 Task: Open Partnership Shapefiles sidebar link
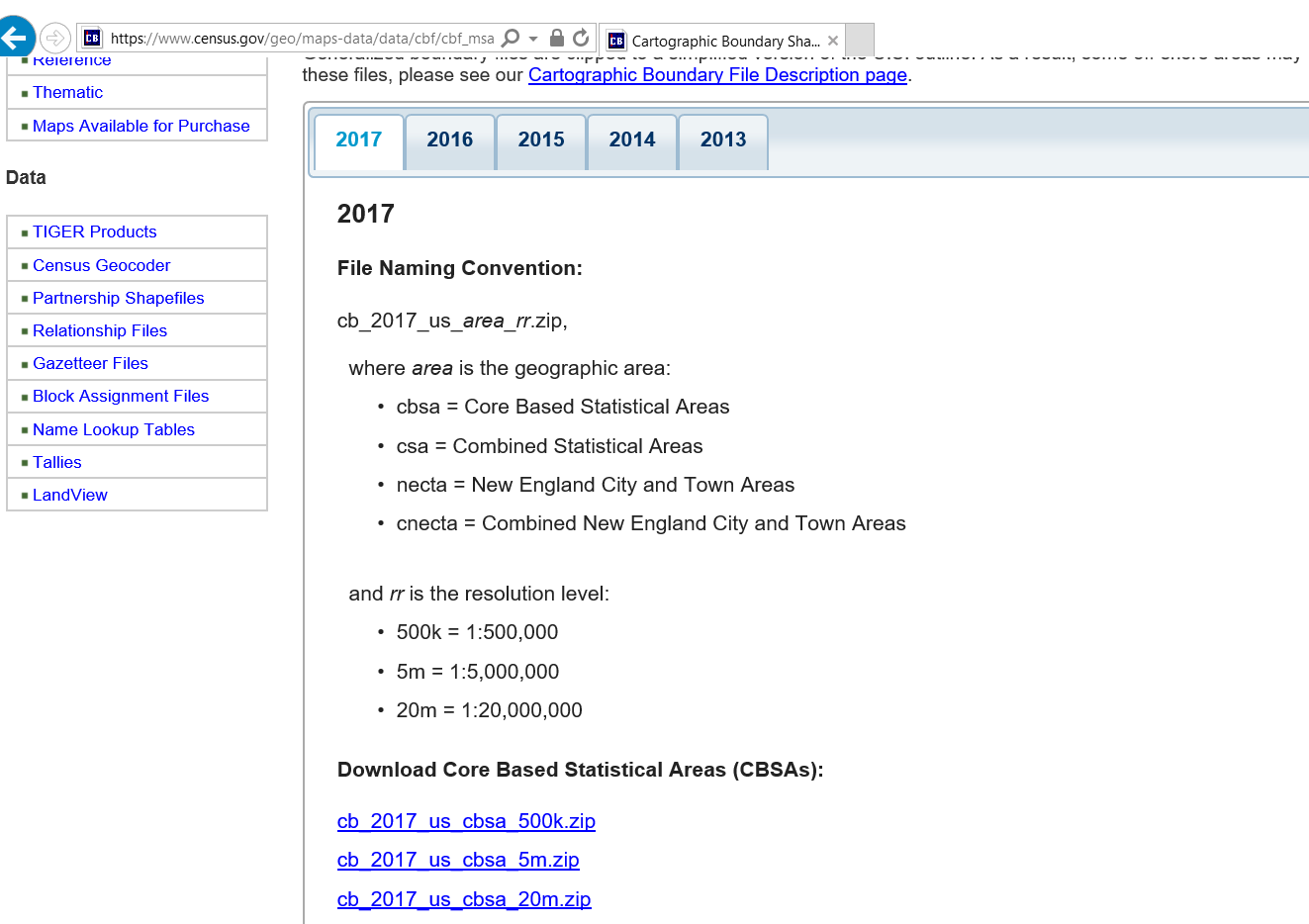(x=119, y=298)
